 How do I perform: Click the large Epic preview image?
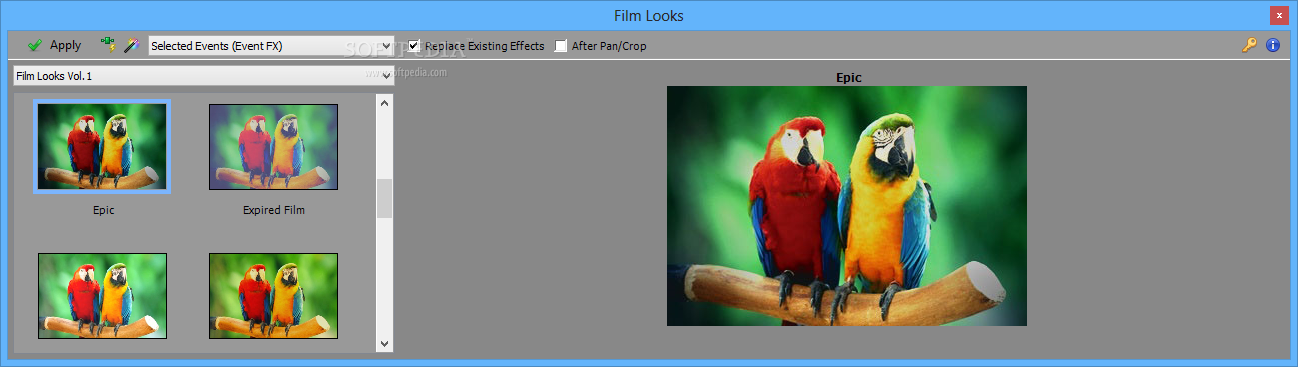click(847, 206)
